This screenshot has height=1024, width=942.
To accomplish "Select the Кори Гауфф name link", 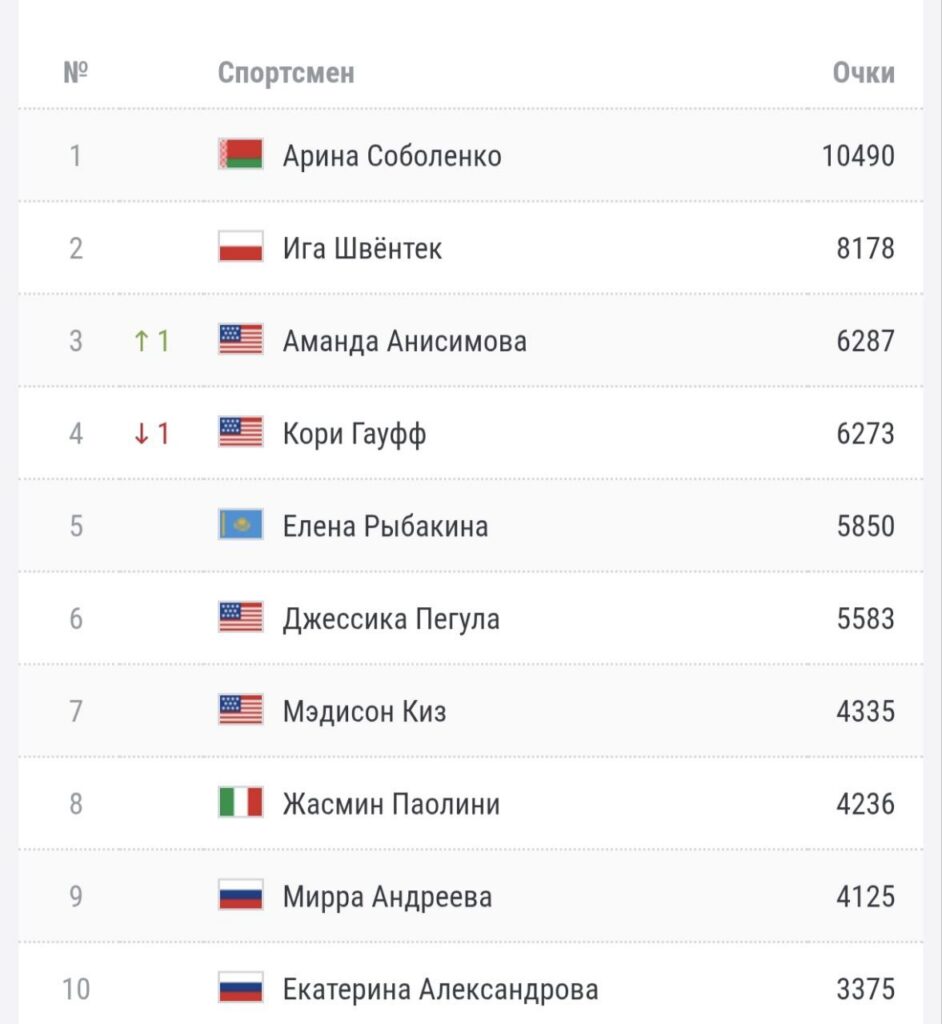I will [x=354, y=434].
